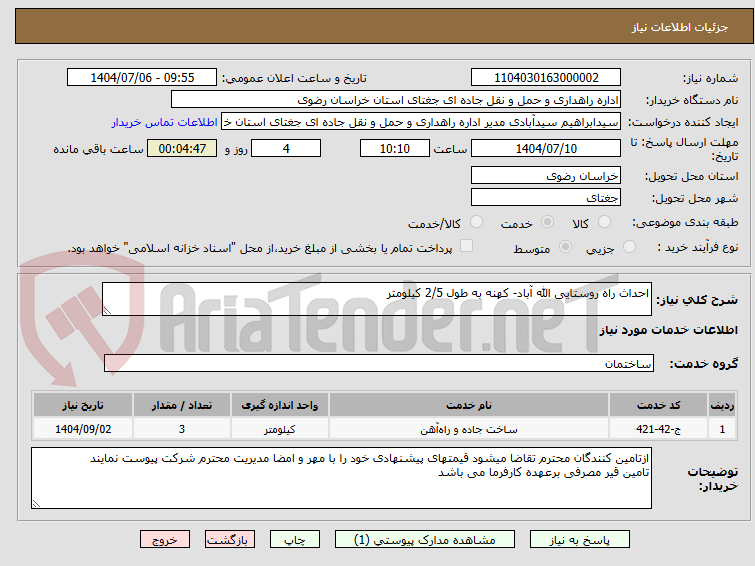This screenshot has width=755, height=566.
Task: Click the توضیحات خریدار text area
Action: (x=341, y=478)
